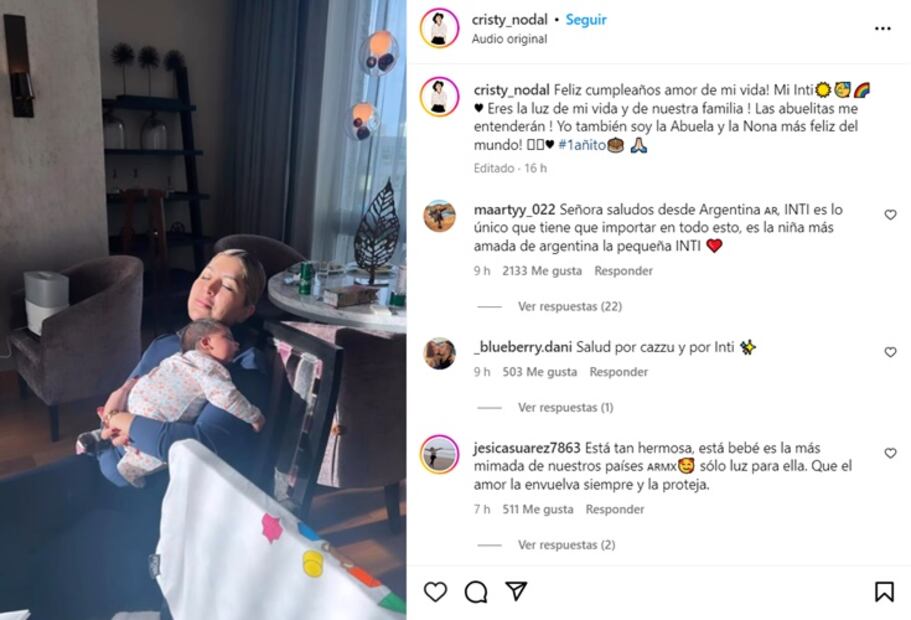Save post with bookmark icon
911x620 pixels.
click(x=884, y=592)
